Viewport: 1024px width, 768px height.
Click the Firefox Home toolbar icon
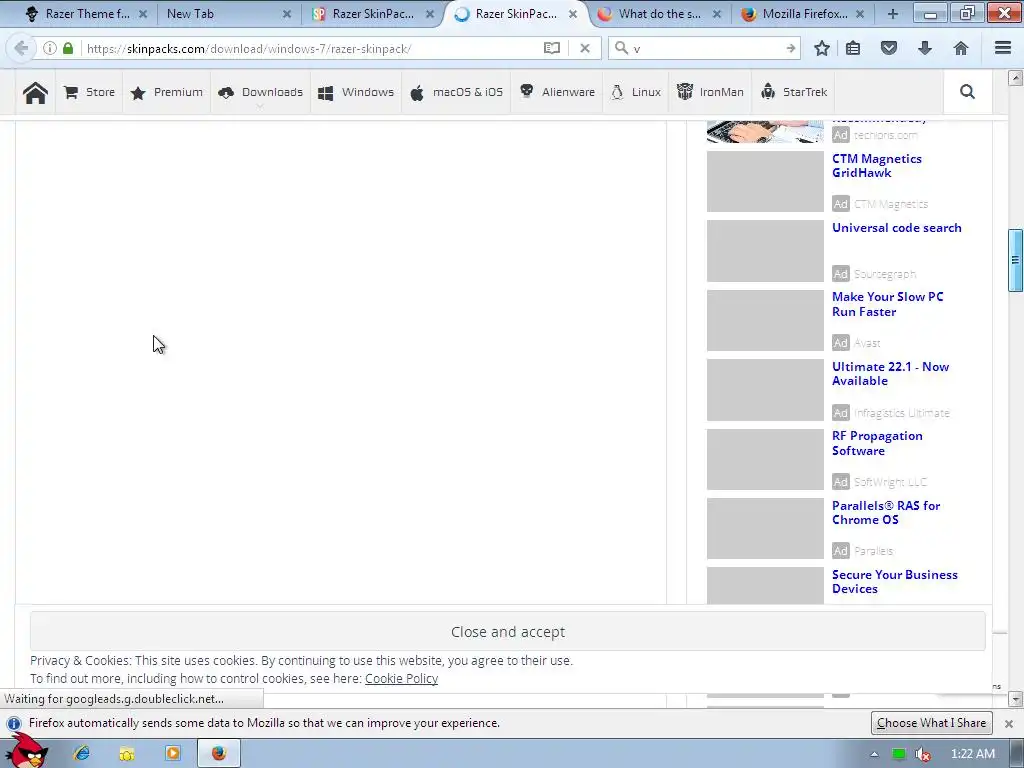pos(961,48)
